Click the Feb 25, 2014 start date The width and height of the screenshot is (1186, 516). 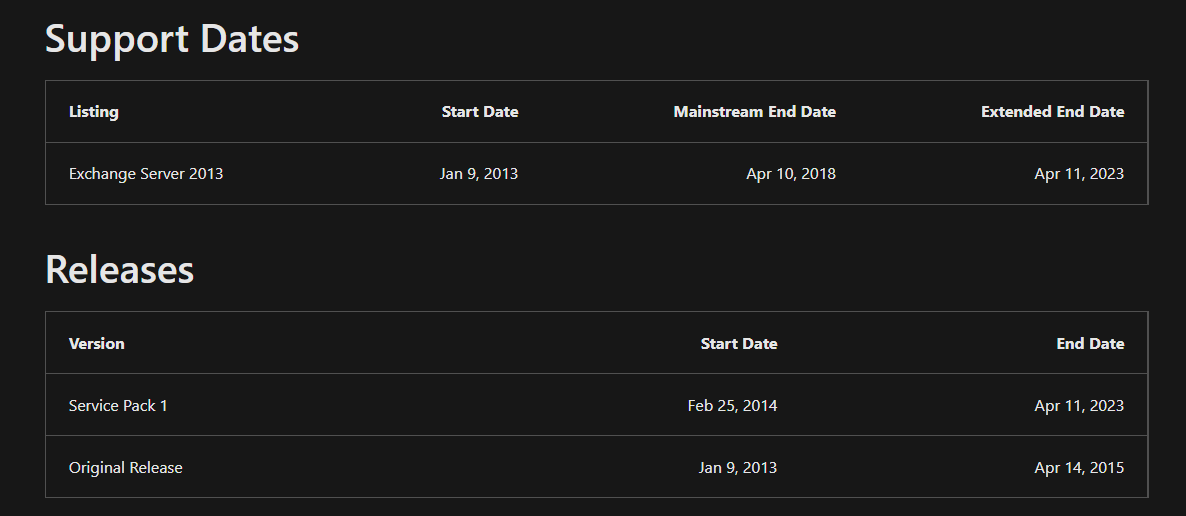[732, 406]
